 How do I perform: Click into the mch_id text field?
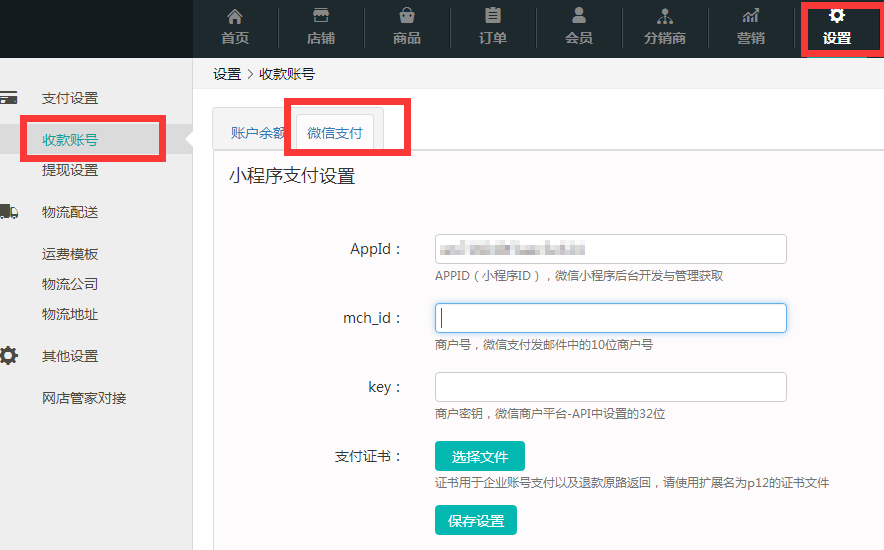610,318
